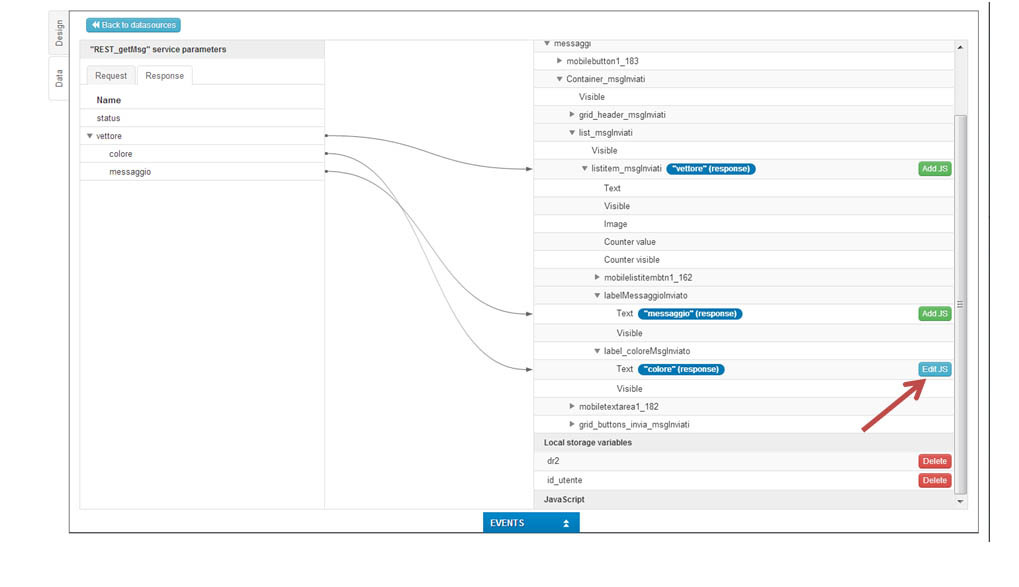Delete the id_utente storage variable
This screenshot has width=1019, height=587.
(x=934, y=480)
